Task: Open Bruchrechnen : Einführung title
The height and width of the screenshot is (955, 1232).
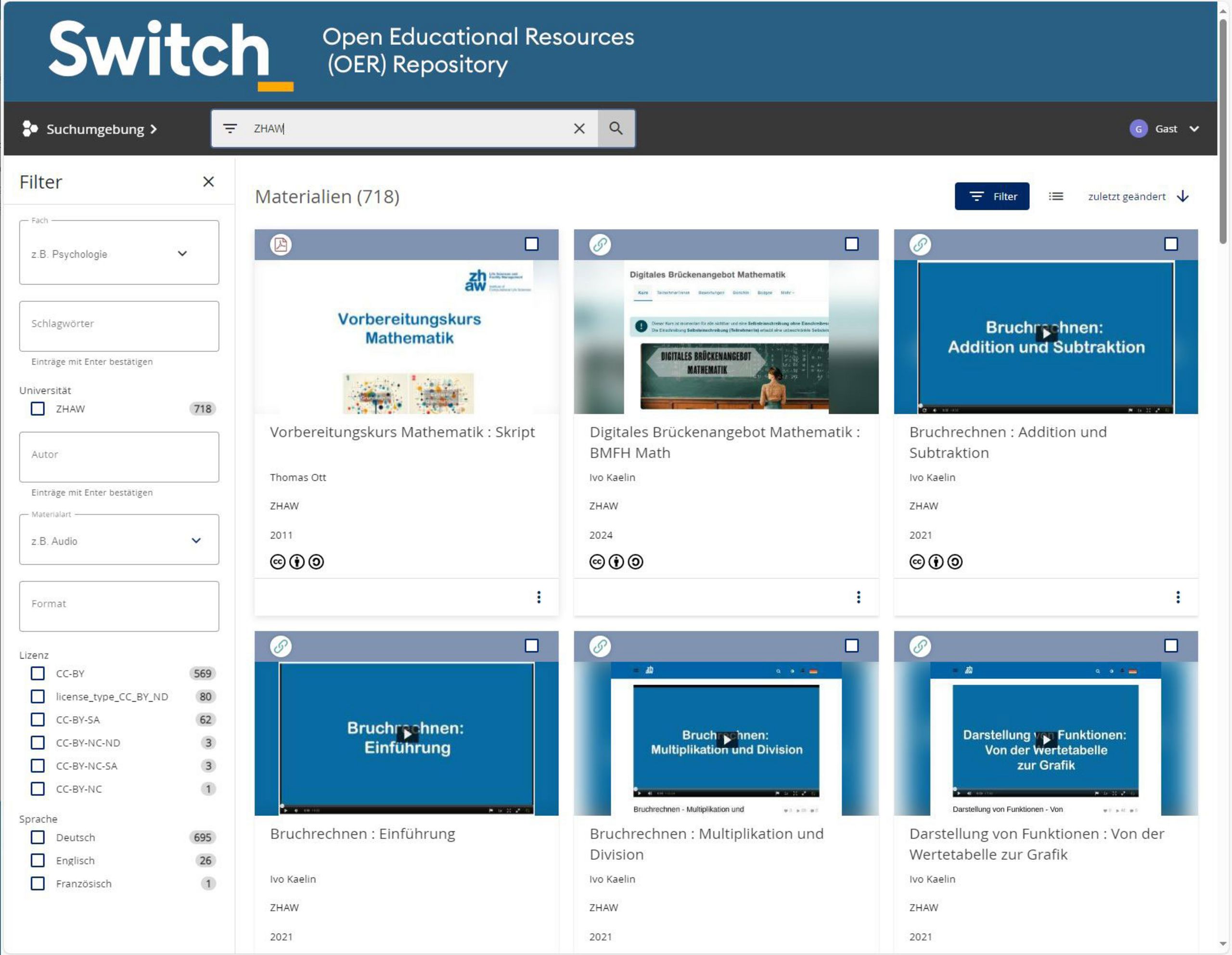Action: tap(363, 834)
